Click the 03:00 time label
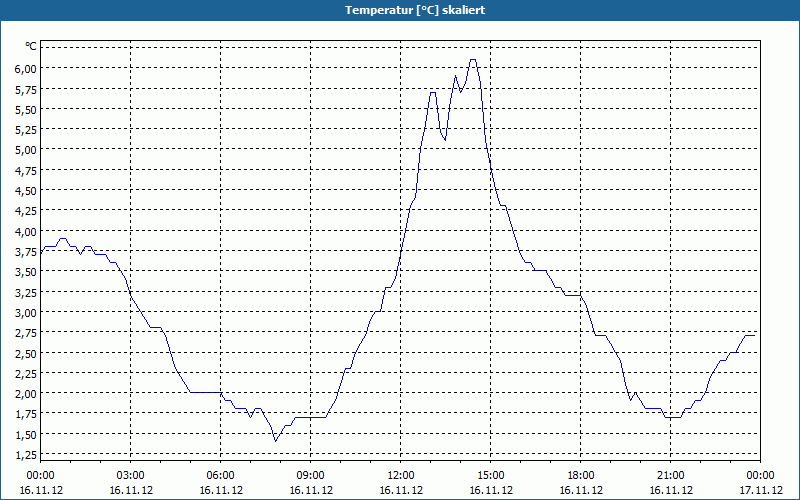 pos(131,476)
